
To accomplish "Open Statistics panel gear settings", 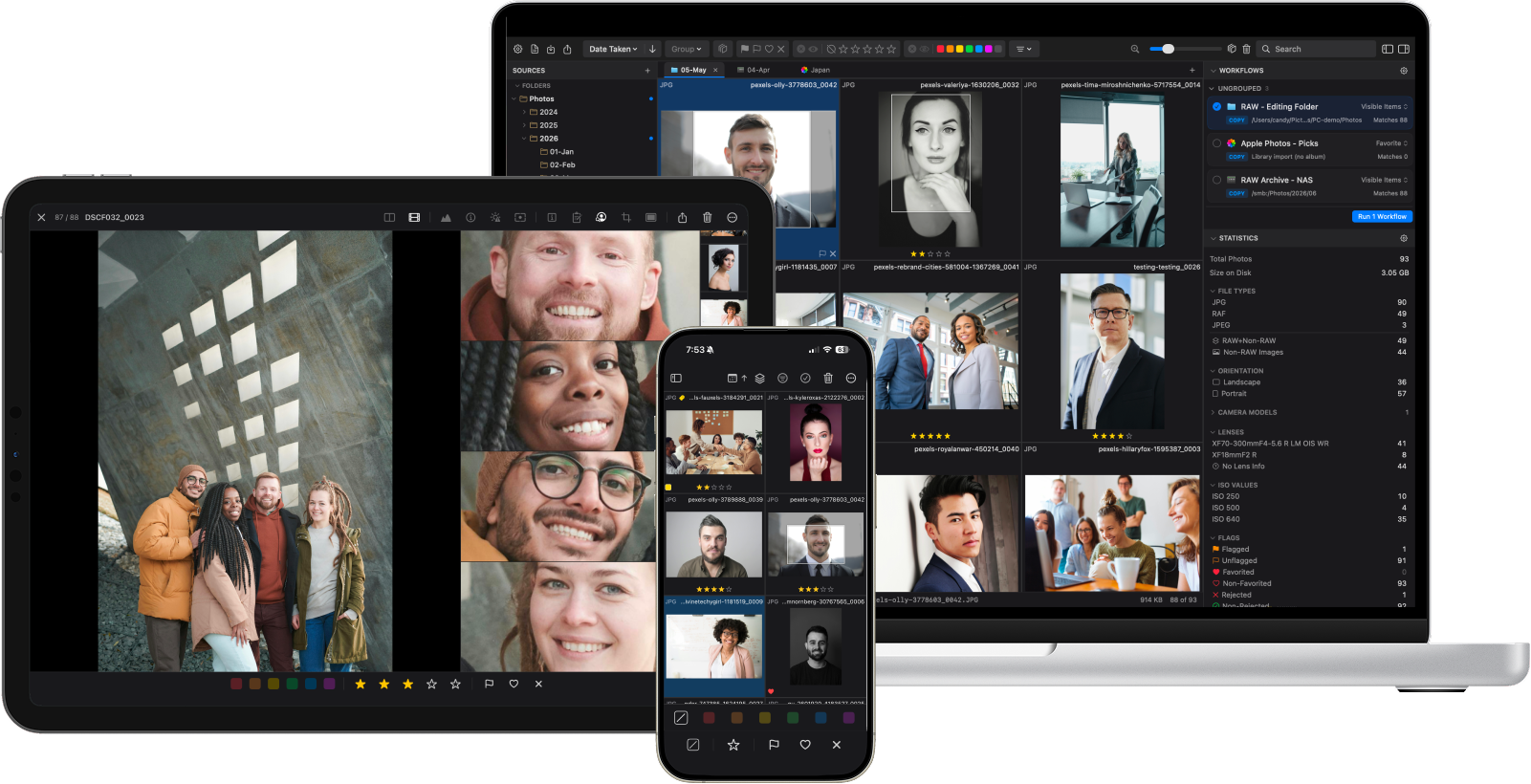I will 1404,238.
